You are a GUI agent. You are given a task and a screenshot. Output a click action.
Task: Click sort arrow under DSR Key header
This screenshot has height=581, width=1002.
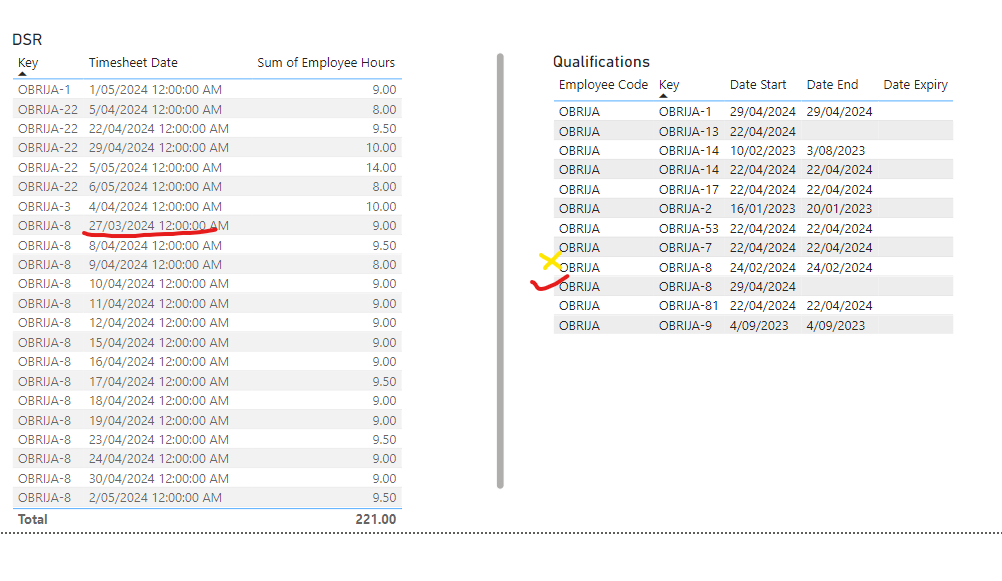click(22, 74)
